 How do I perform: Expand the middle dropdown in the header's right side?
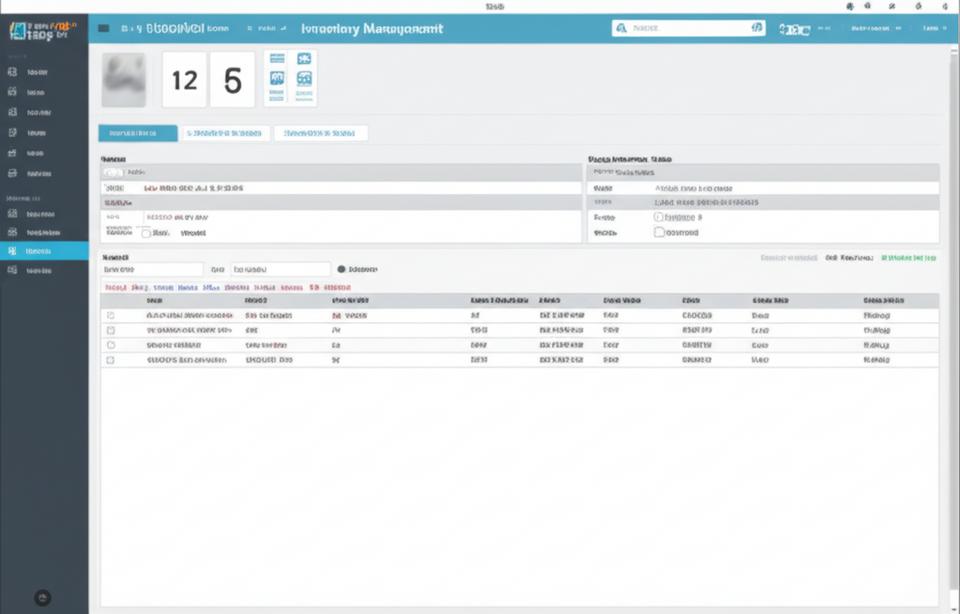(875, 29)
